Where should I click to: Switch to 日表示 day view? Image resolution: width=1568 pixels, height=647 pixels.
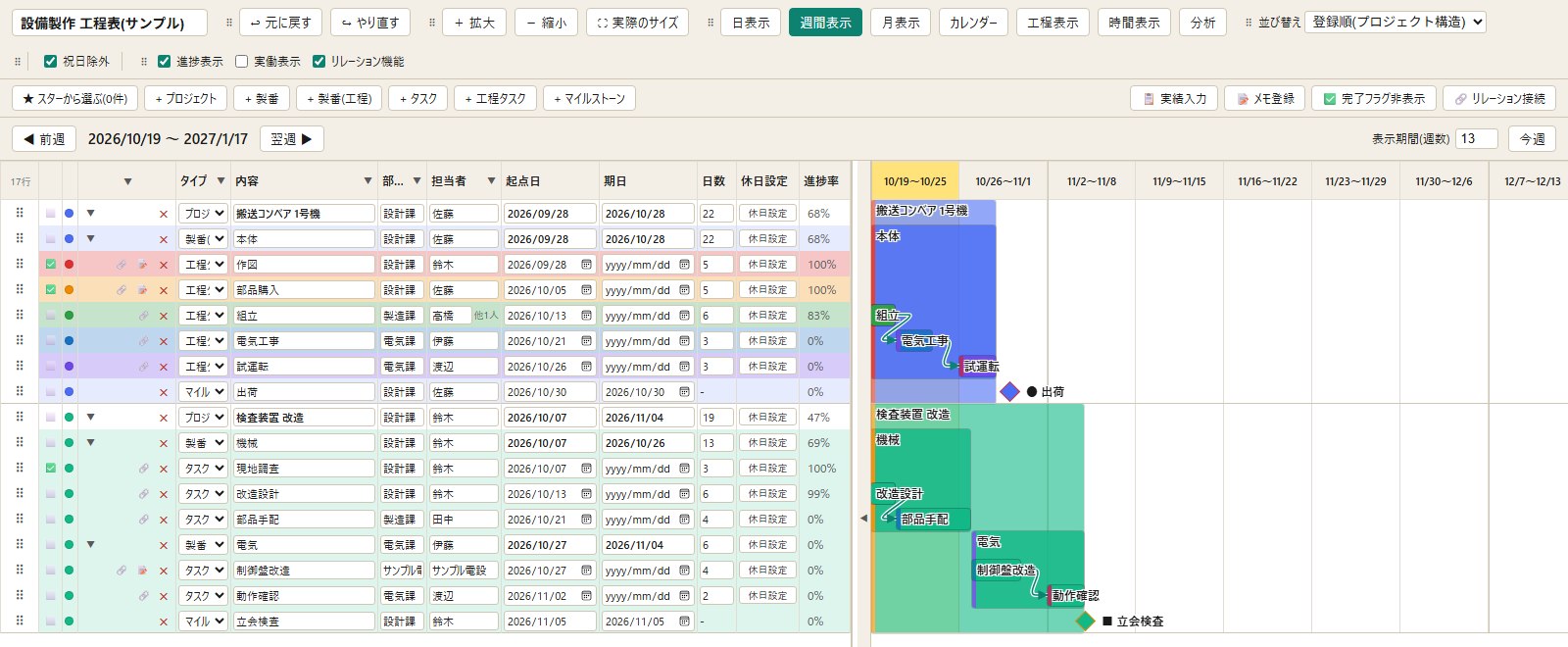click(x=751, y=23)
